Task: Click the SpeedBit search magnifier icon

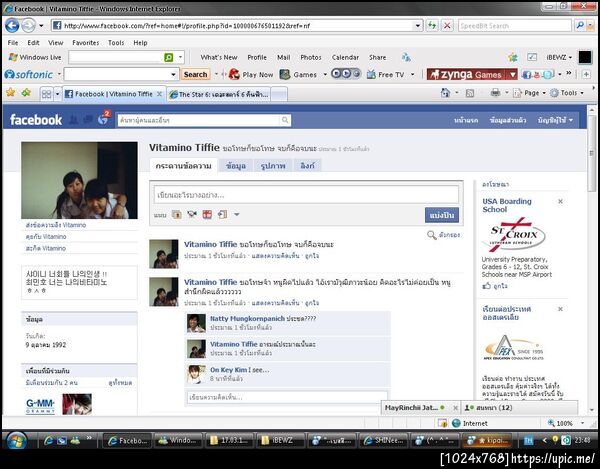Action: tap(580, 26)
